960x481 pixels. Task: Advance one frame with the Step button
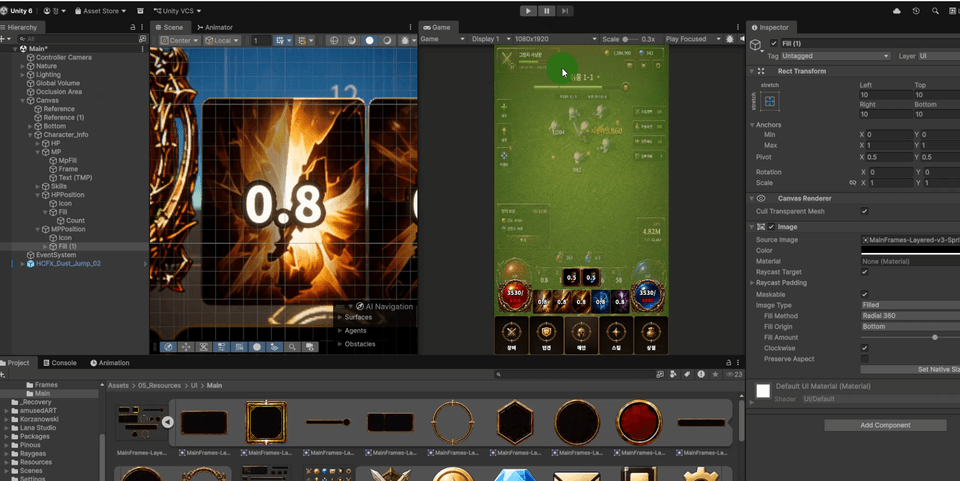(565, 10)
